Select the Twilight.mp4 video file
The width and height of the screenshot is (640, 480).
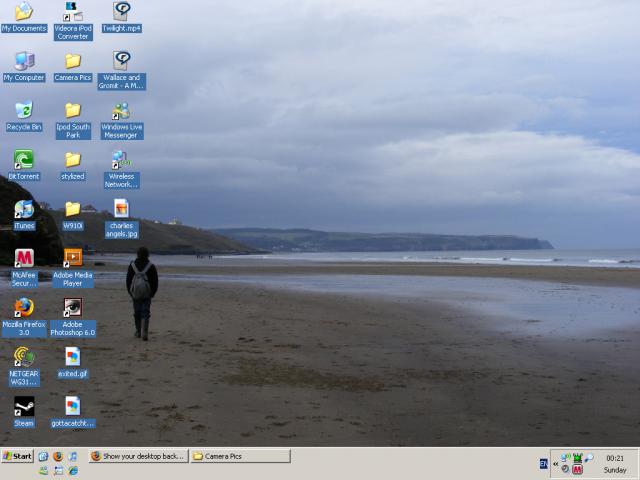[121, 12]
